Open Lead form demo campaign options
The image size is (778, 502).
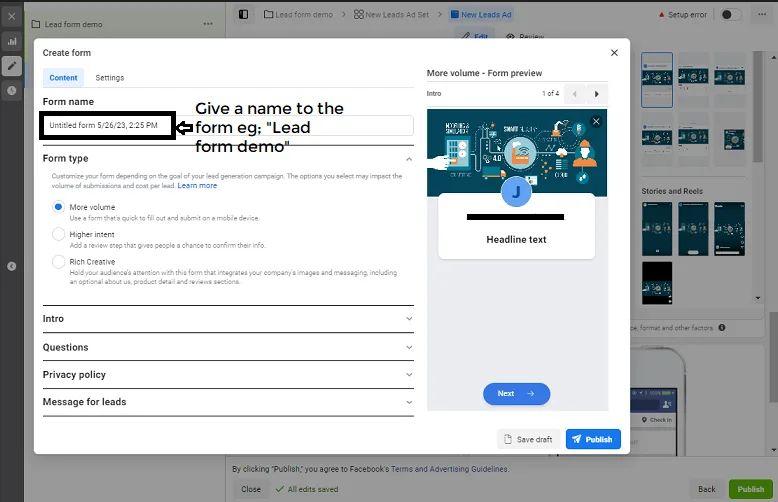pyautogui.click(x=208, y=24)
